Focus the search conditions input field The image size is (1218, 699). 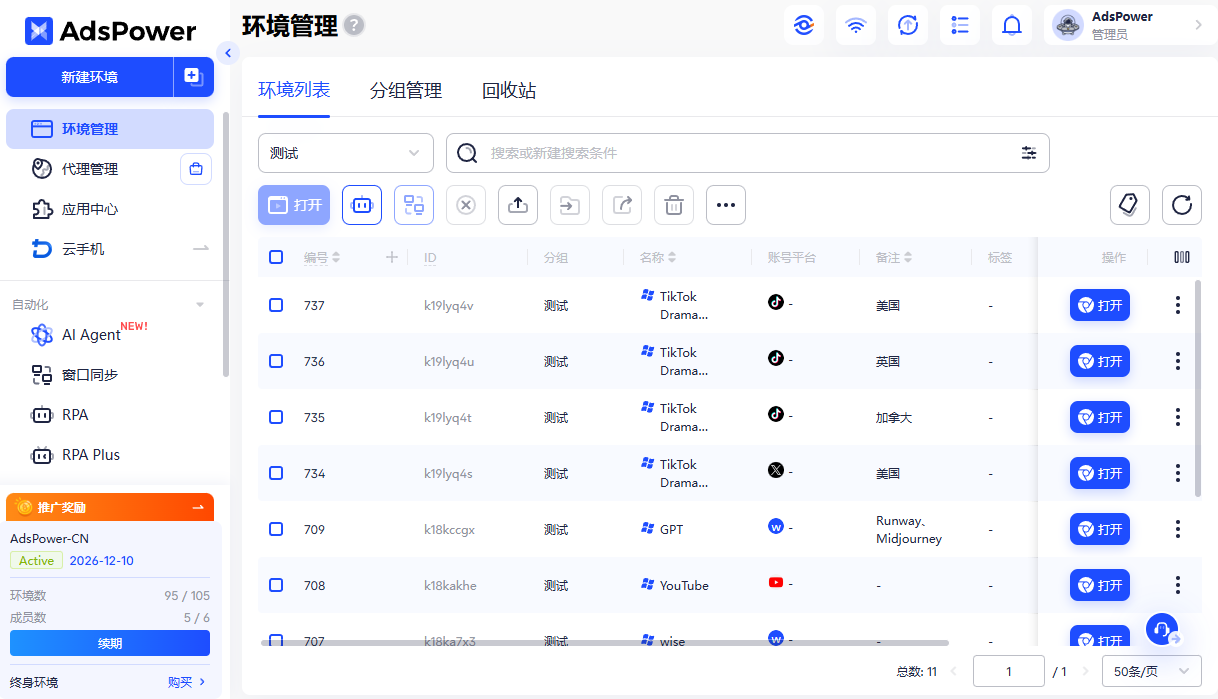click(x=750, y=153)
